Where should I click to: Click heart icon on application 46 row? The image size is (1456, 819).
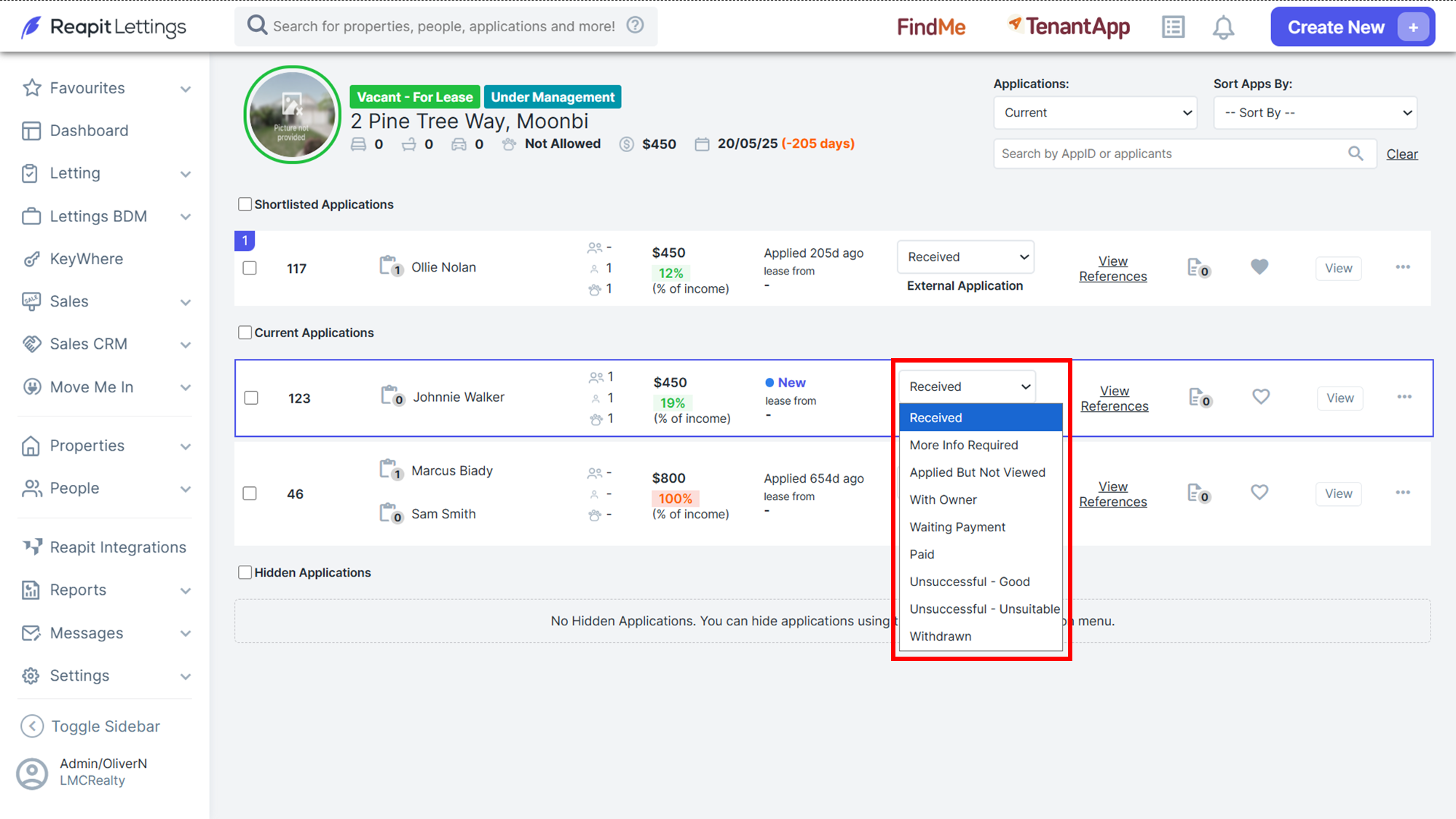click(x=1259, y=492)
